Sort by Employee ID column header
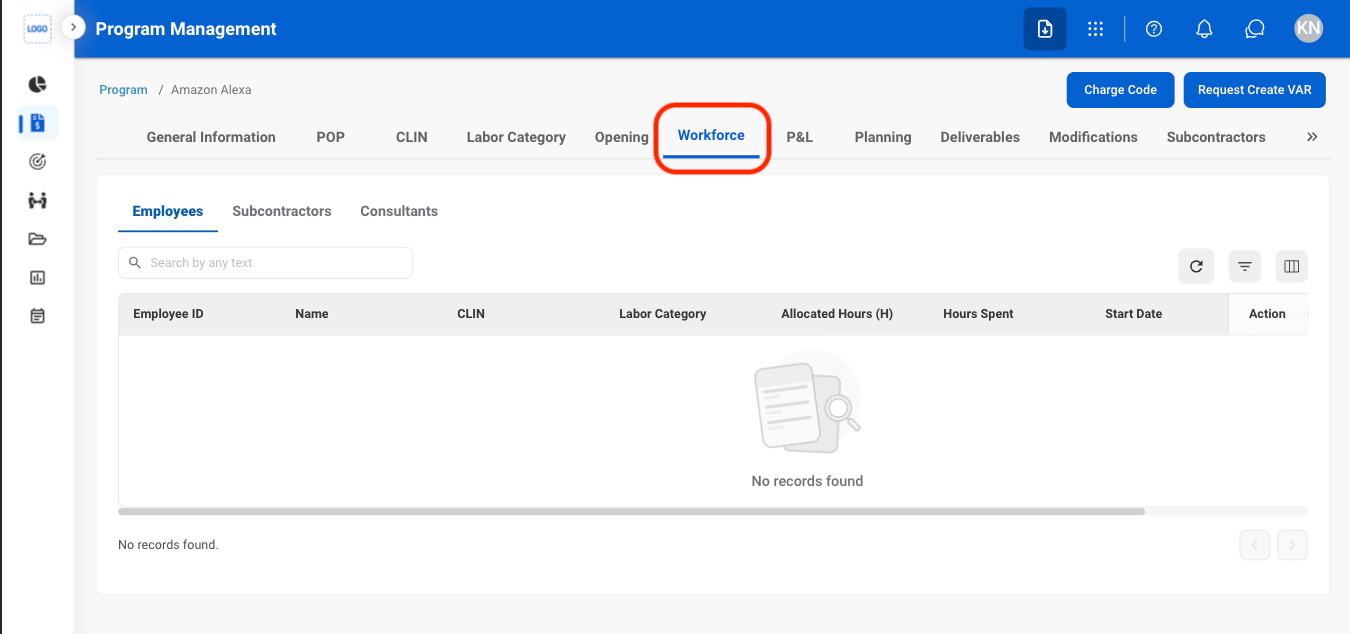 tap(168, 314)
